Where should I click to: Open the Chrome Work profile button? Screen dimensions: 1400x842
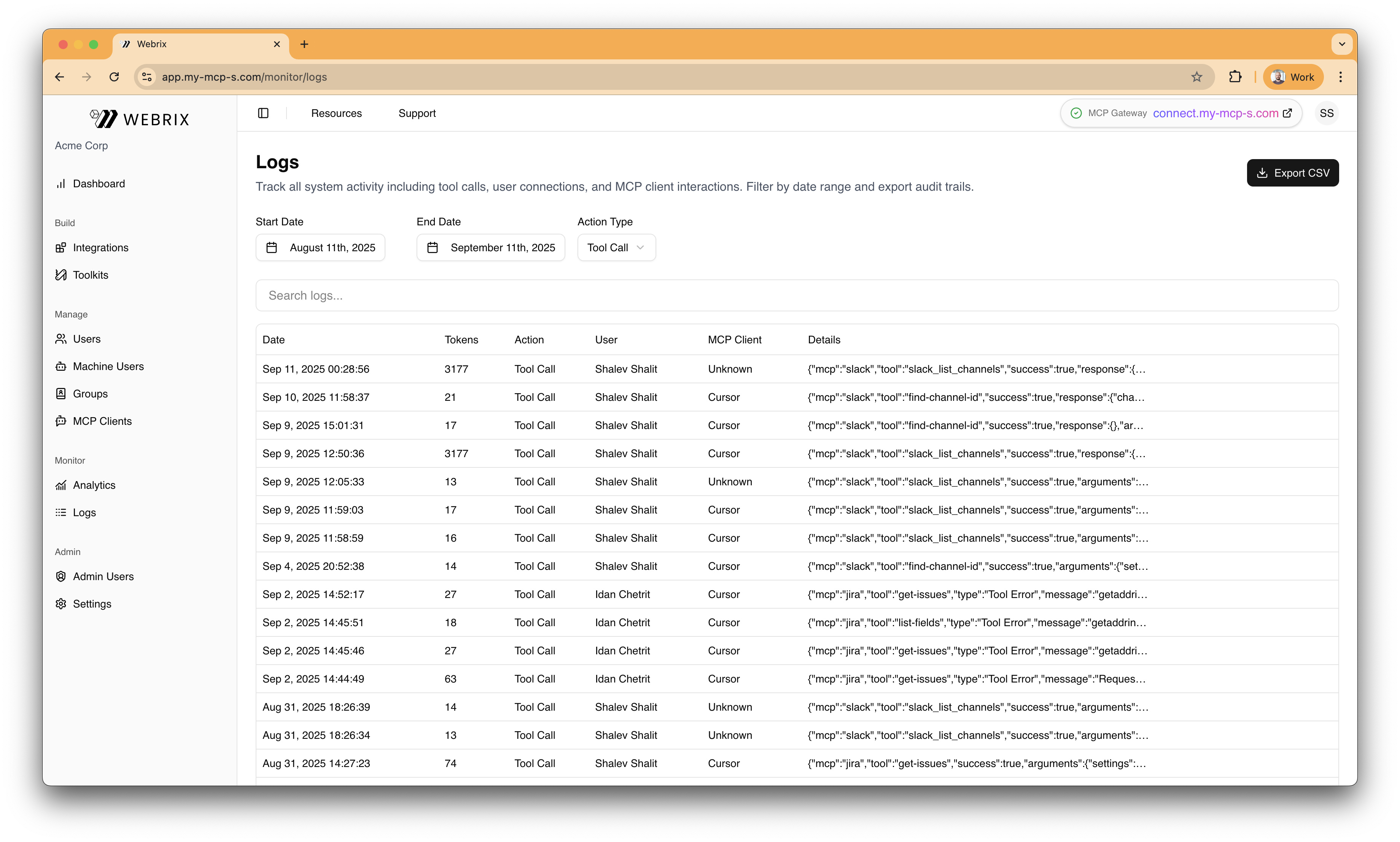point(1293,77)
